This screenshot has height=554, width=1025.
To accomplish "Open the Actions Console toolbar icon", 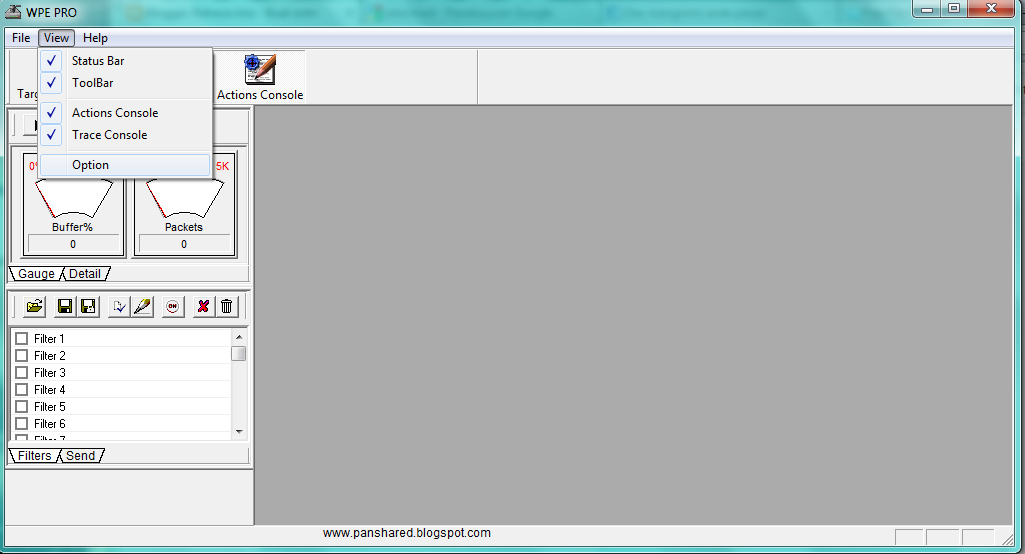I will [x=260, y=77].
